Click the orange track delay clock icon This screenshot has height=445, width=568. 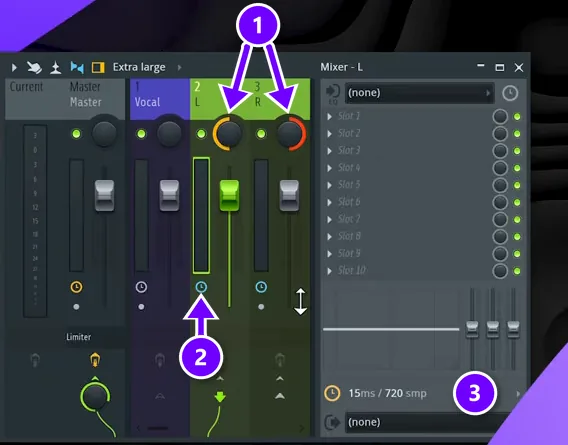(332, 393)
